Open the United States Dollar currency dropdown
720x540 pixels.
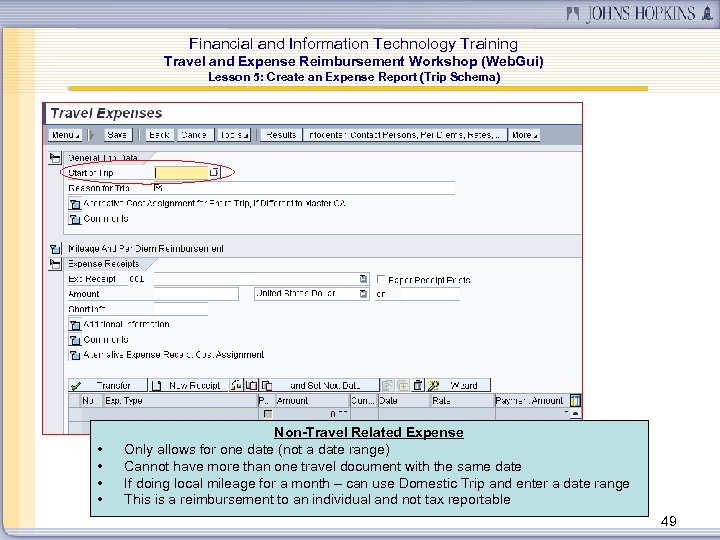point(363,294)
